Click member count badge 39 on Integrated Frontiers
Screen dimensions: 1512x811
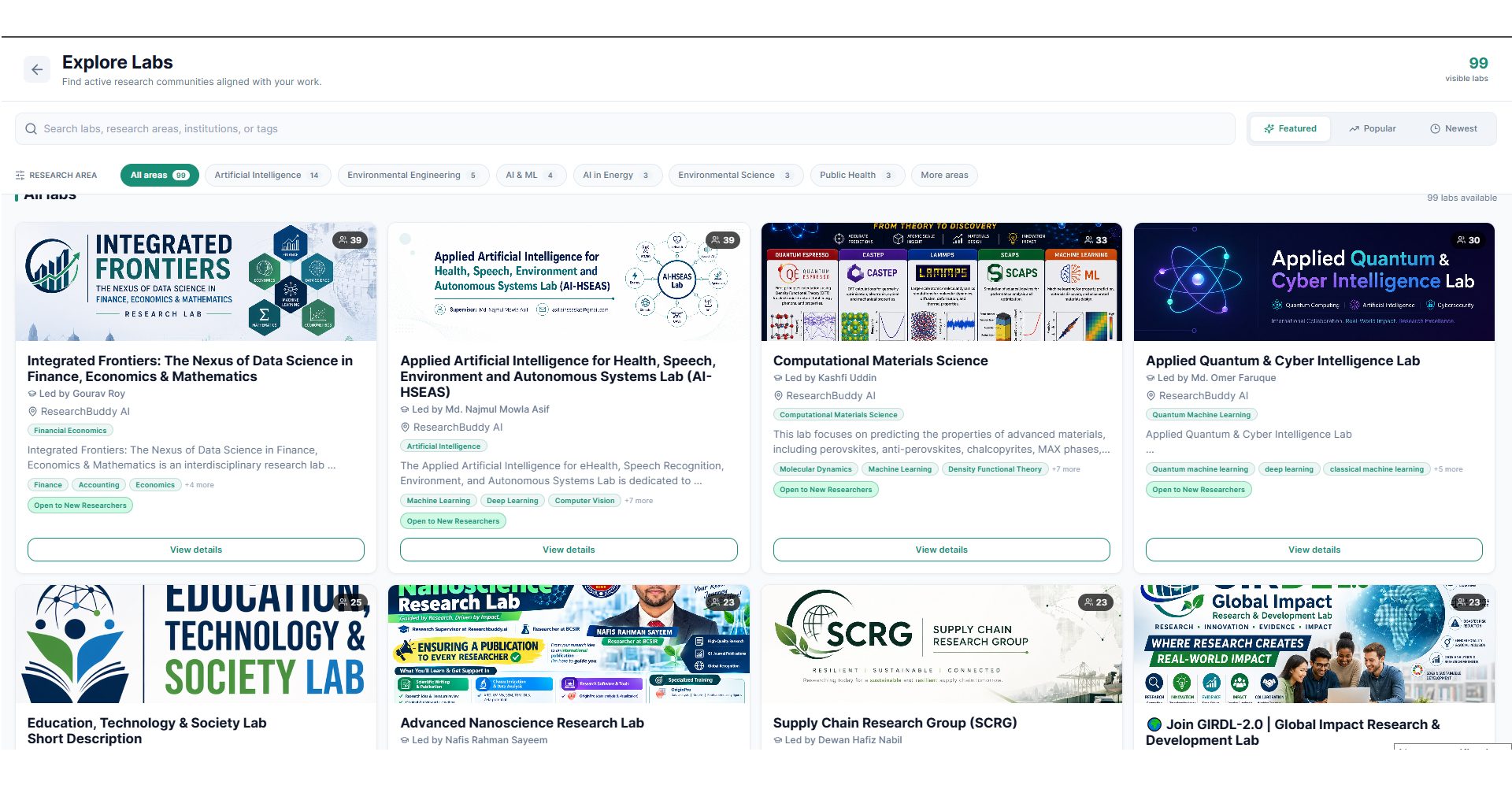coord(350,240)
